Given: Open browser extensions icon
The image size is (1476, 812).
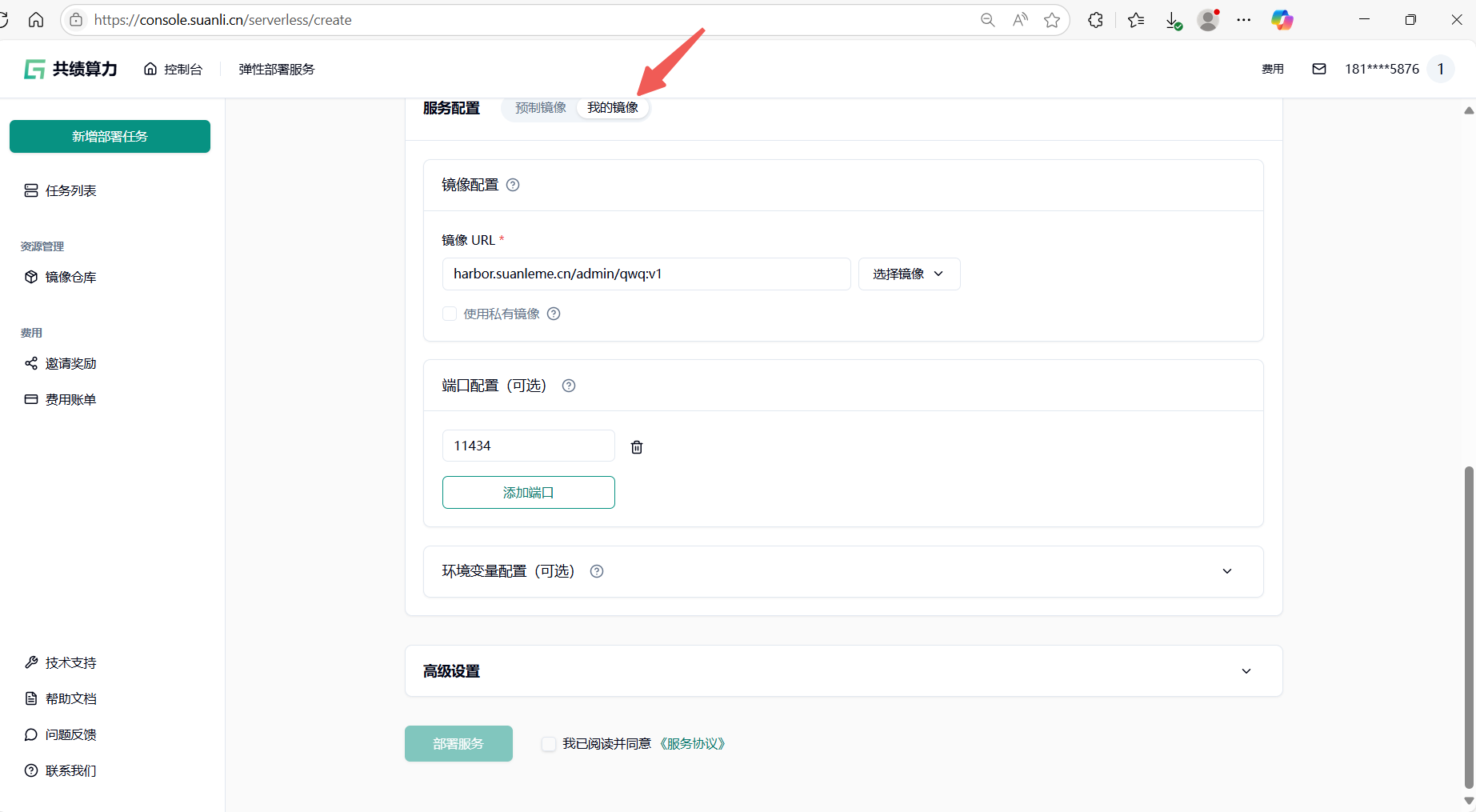Looking at the screenshot, I should [1095, 20].
